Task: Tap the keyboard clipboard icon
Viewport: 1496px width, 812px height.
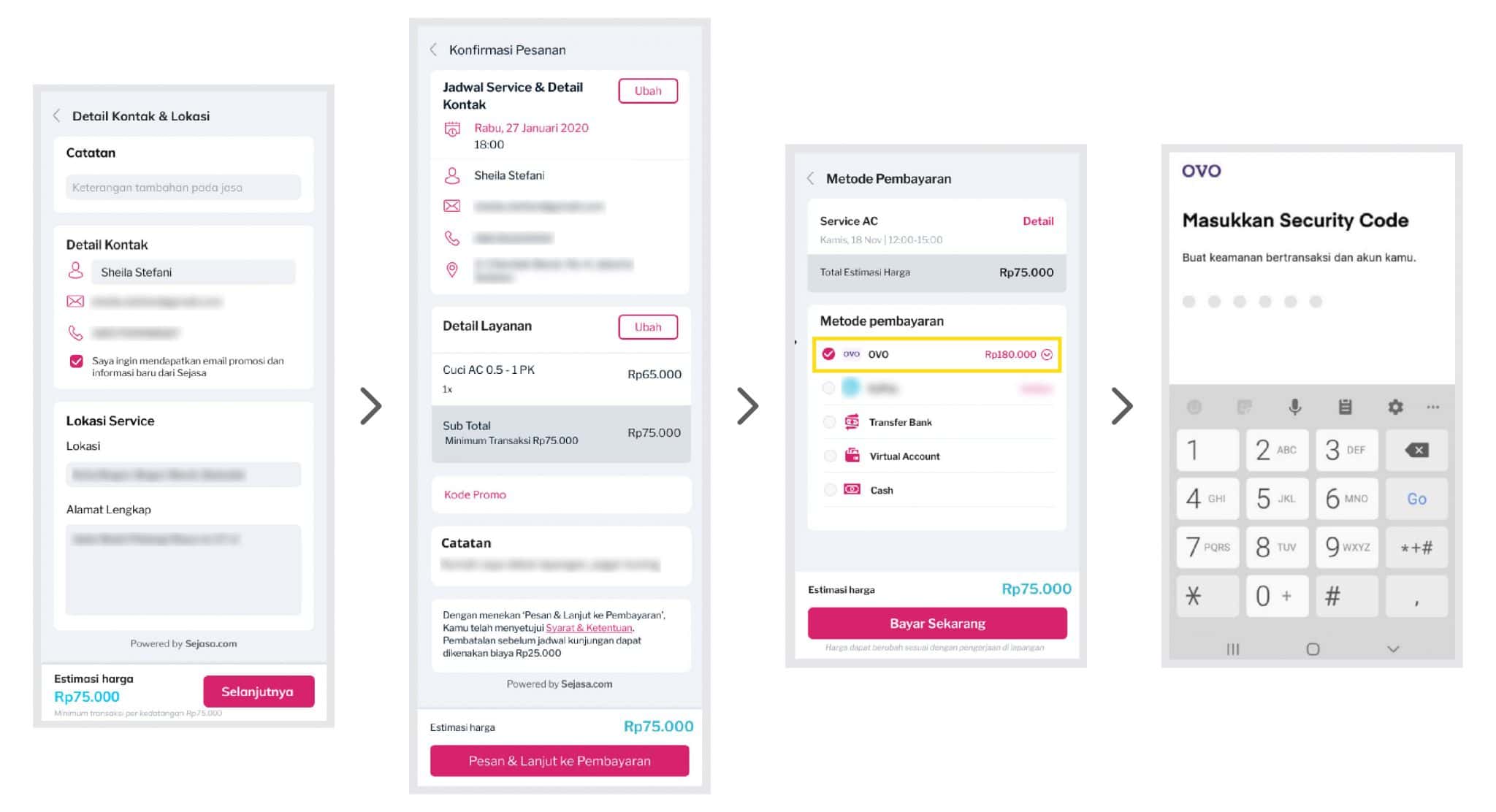Action: coord(1345,407)
